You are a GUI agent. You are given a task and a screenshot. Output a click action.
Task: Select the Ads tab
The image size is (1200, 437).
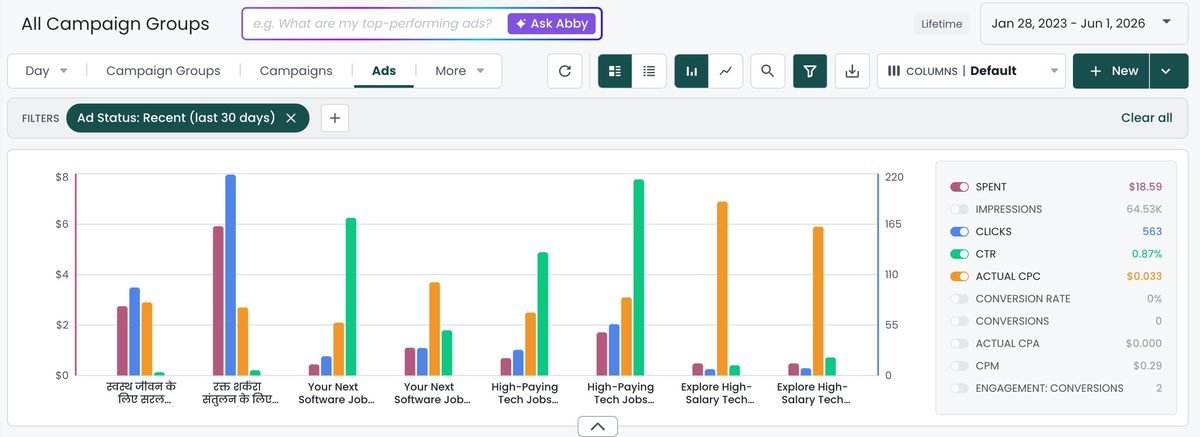(x=384, y=71)
